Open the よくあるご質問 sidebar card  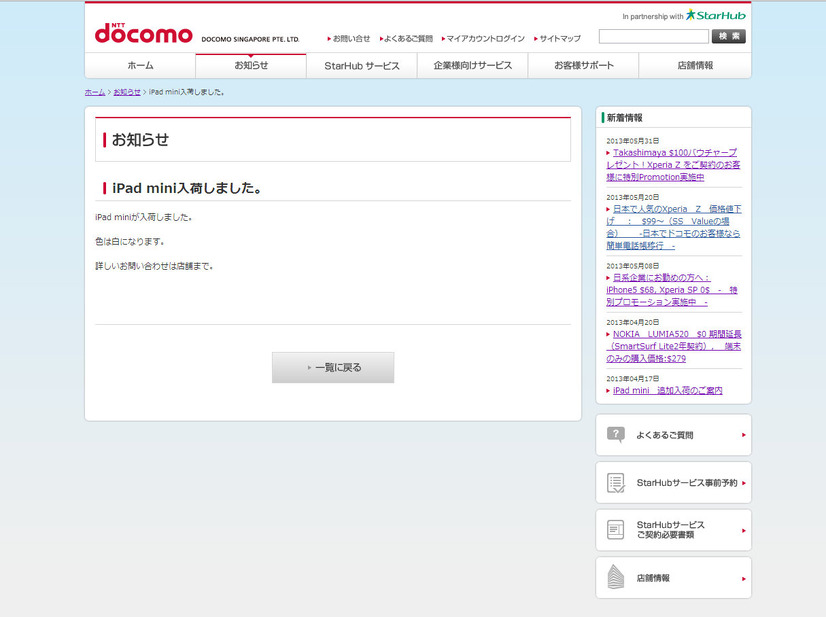coord(673,435)
